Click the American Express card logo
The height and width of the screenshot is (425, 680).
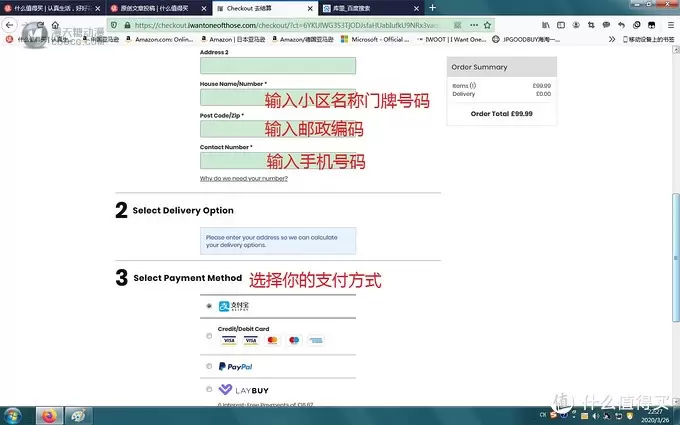click(316, 340)
